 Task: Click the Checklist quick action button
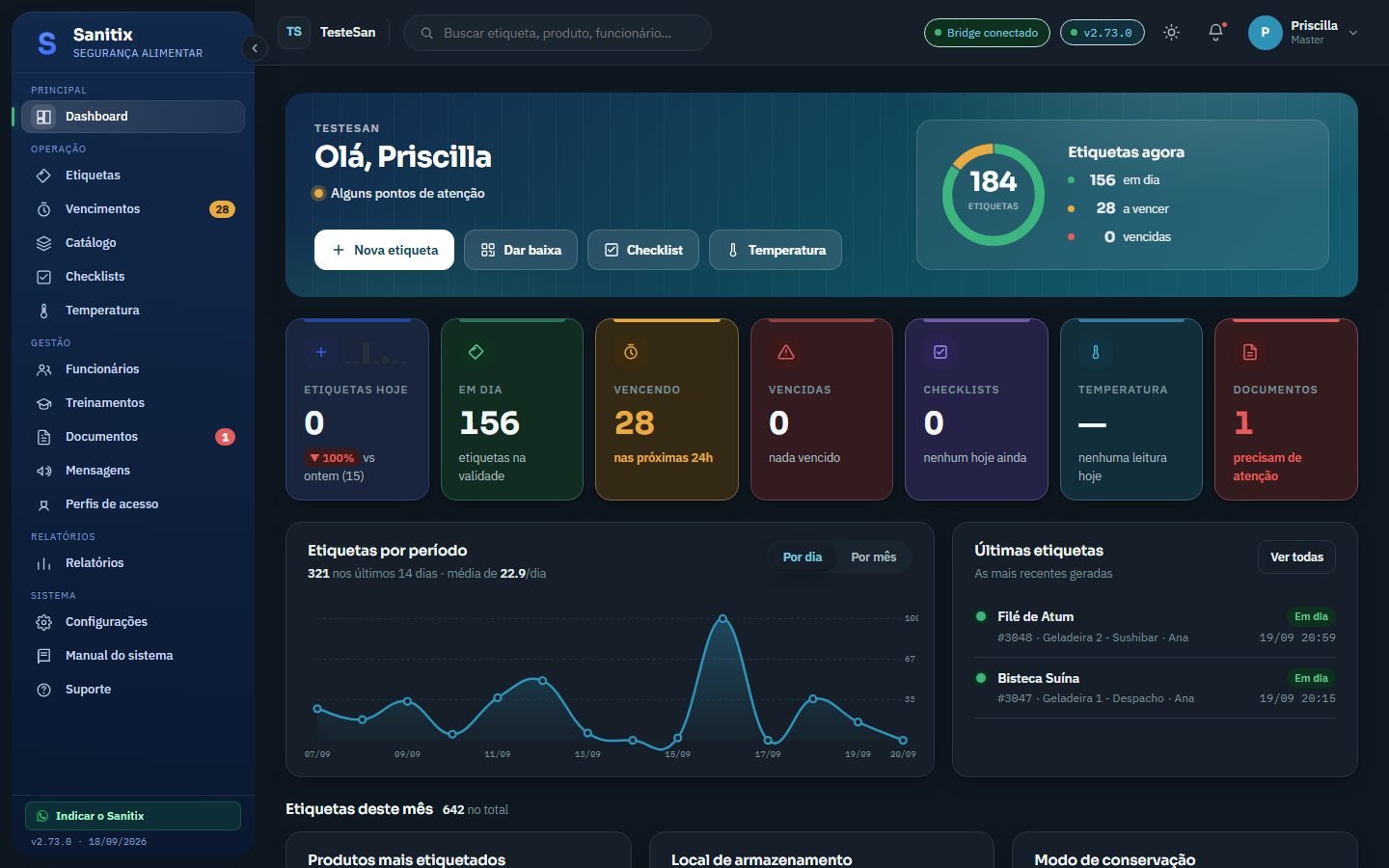(643, 250)
